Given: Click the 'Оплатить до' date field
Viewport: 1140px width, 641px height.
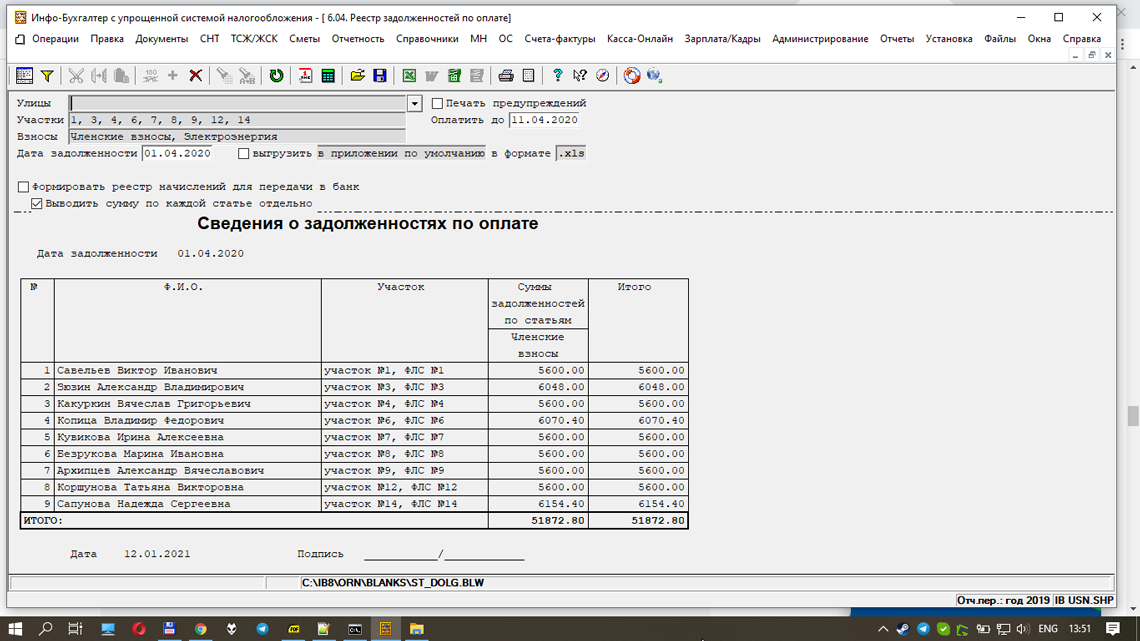Looking at the screenshot, I should tap(544, 120).
